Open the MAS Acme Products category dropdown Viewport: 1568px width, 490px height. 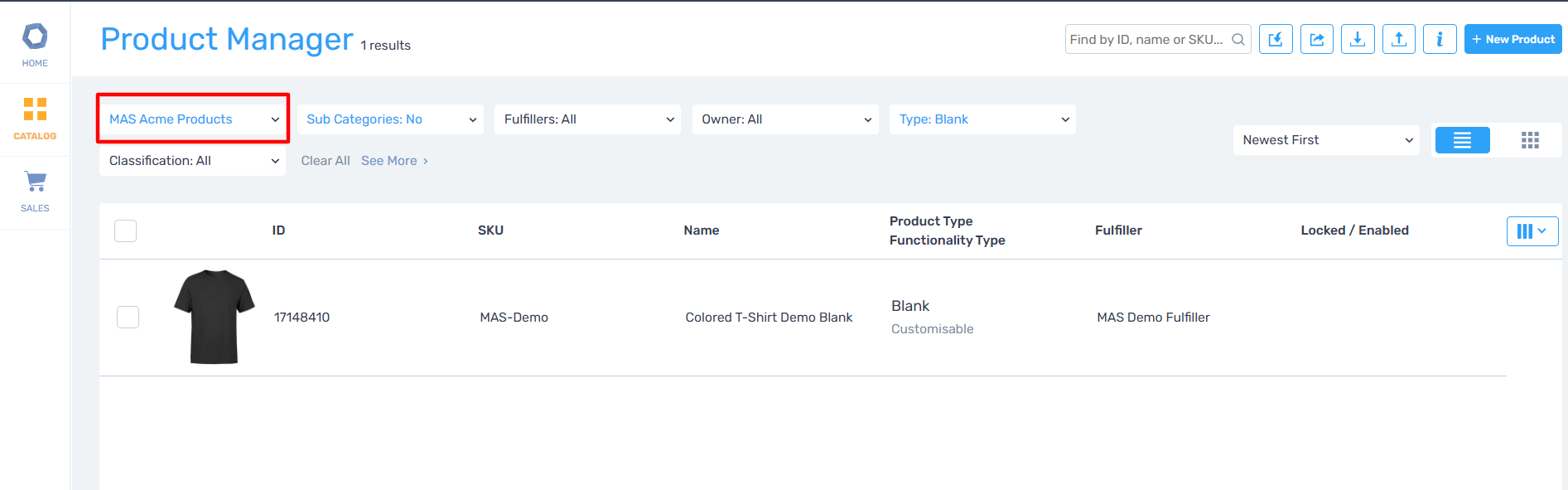point(193,119)
